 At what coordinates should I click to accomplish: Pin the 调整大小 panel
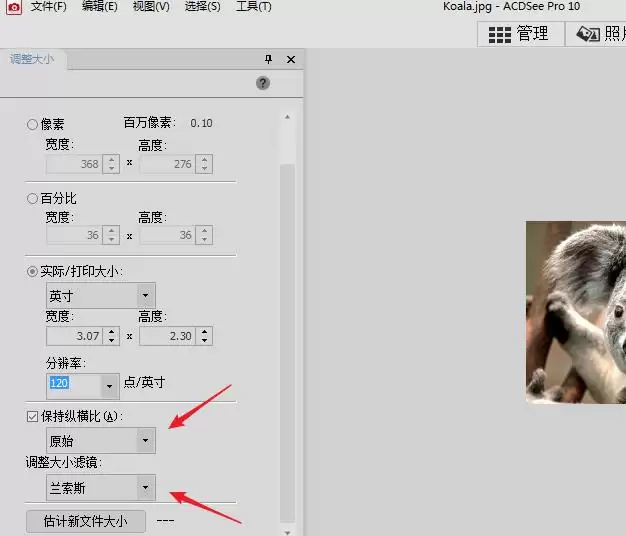tap(268, 59)
